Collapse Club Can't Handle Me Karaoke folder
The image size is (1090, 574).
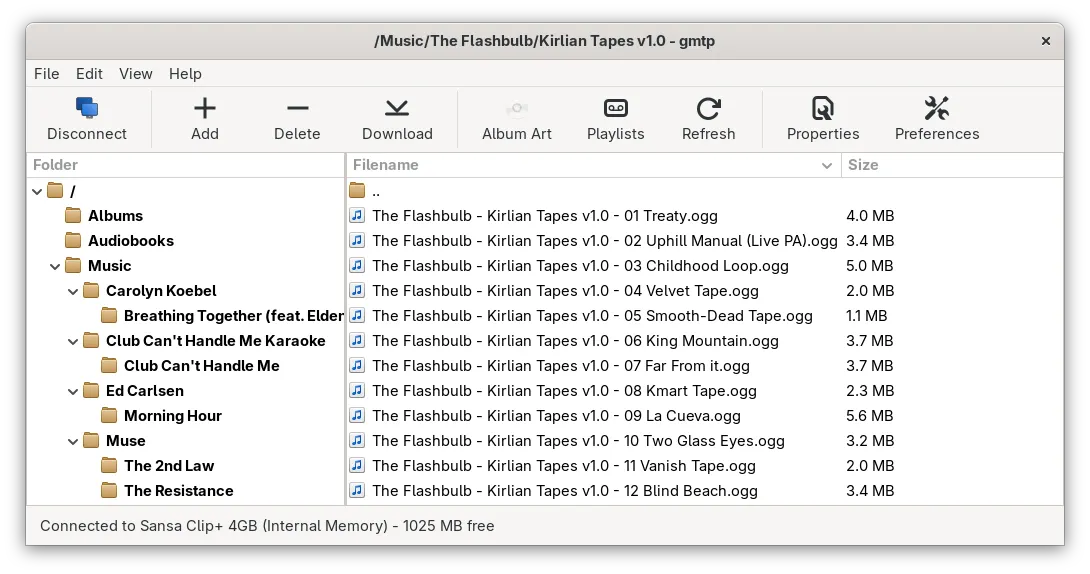[73, 341]
